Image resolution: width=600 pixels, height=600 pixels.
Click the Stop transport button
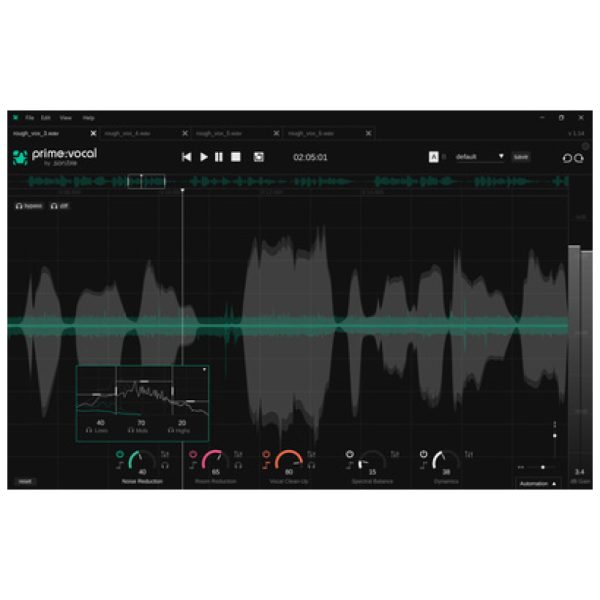pyautogui.click(x=236, y=157)
